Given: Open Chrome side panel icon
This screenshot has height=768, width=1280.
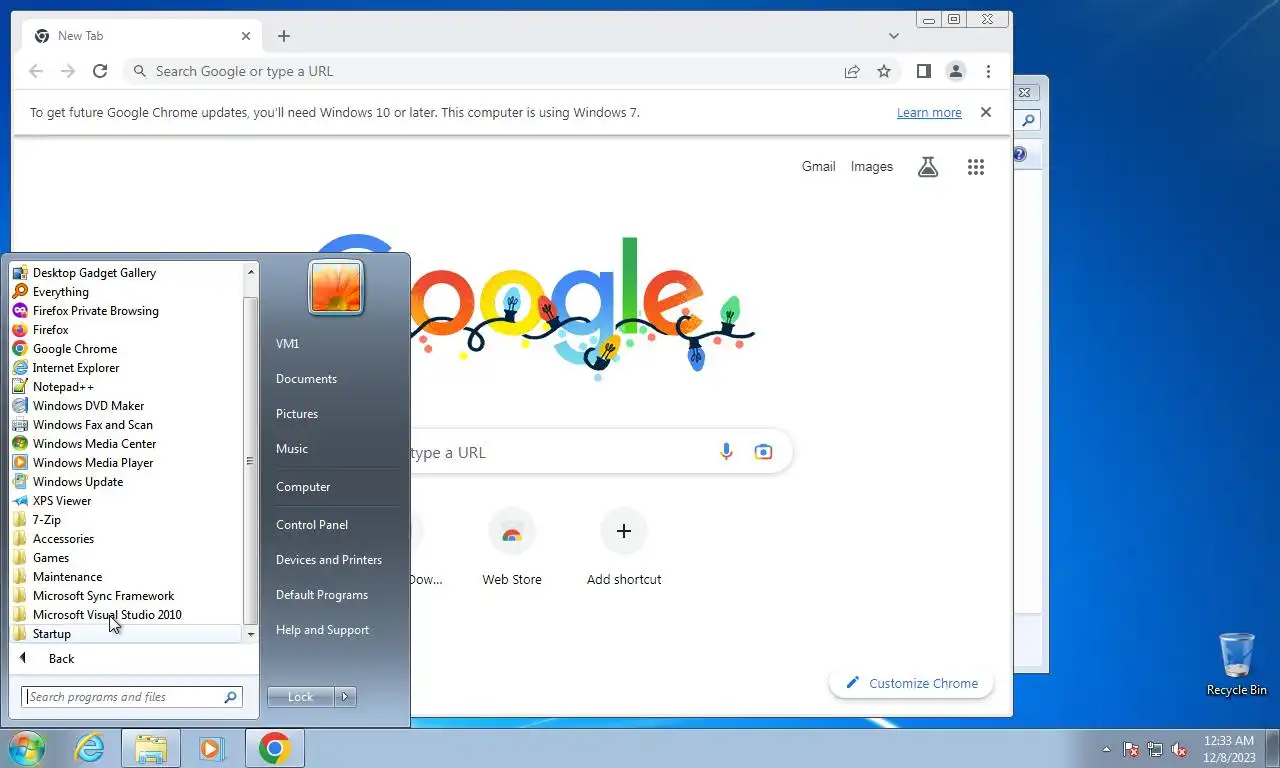Looking at the screenshot, I should pyautogui.click(x=924, y=71).
